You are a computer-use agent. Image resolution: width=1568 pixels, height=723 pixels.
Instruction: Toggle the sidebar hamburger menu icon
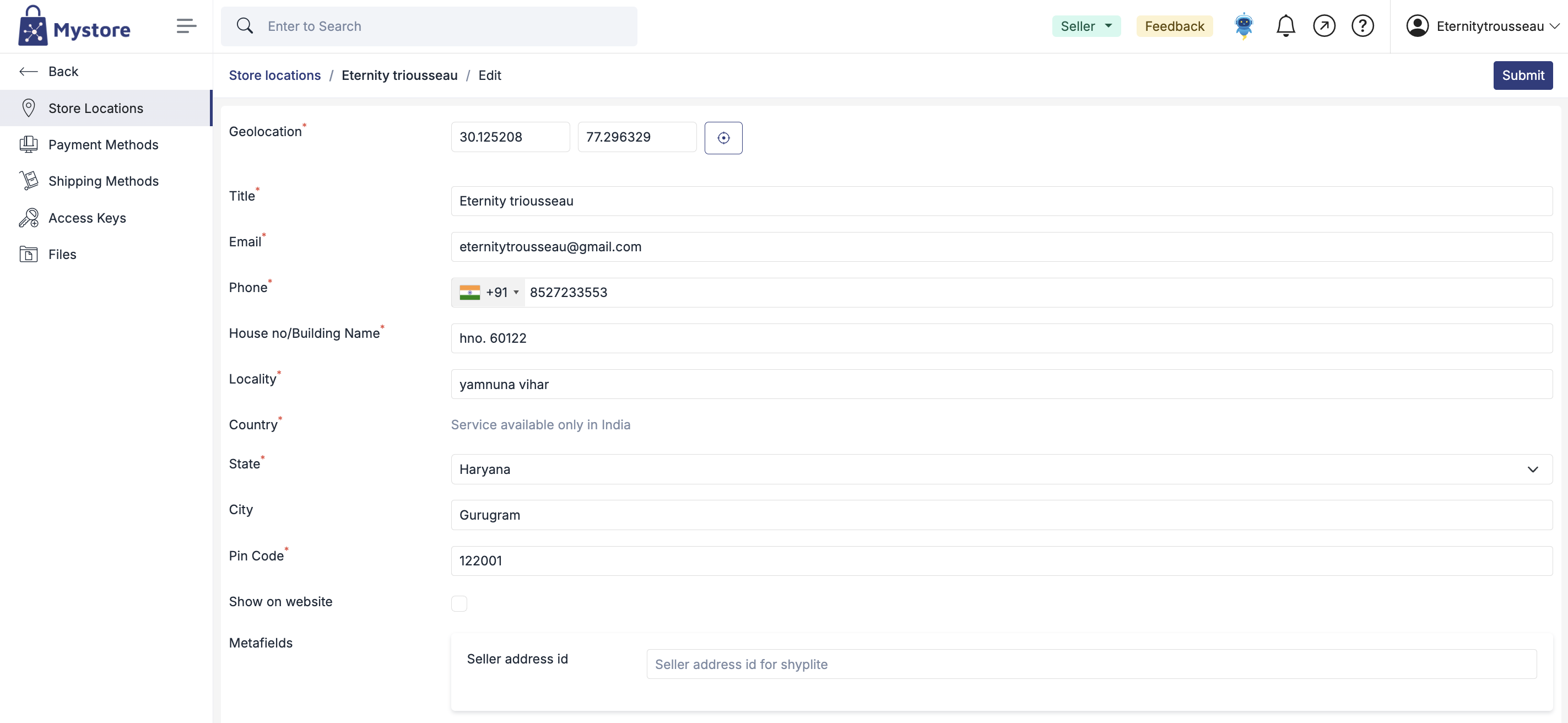pos(186,26)
